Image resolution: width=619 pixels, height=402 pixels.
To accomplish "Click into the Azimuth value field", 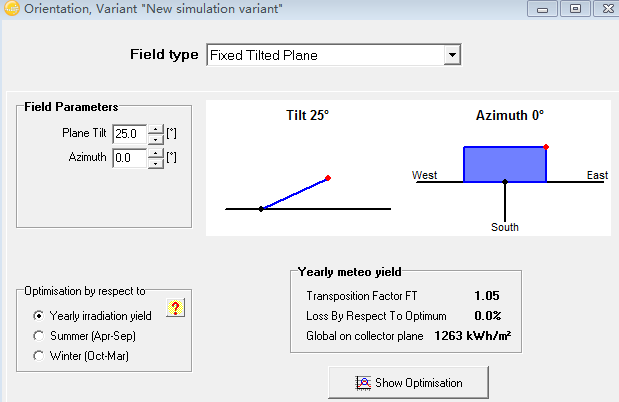I will 129,158.
